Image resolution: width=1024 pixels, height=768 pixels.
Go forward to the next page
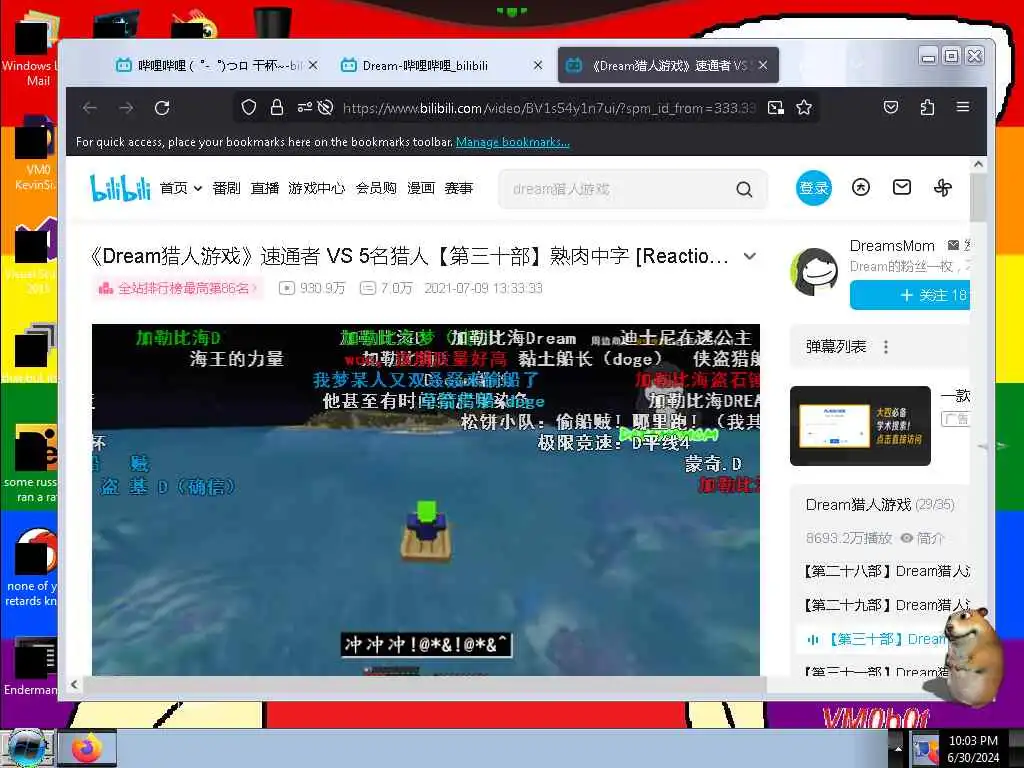click(126, 108)
